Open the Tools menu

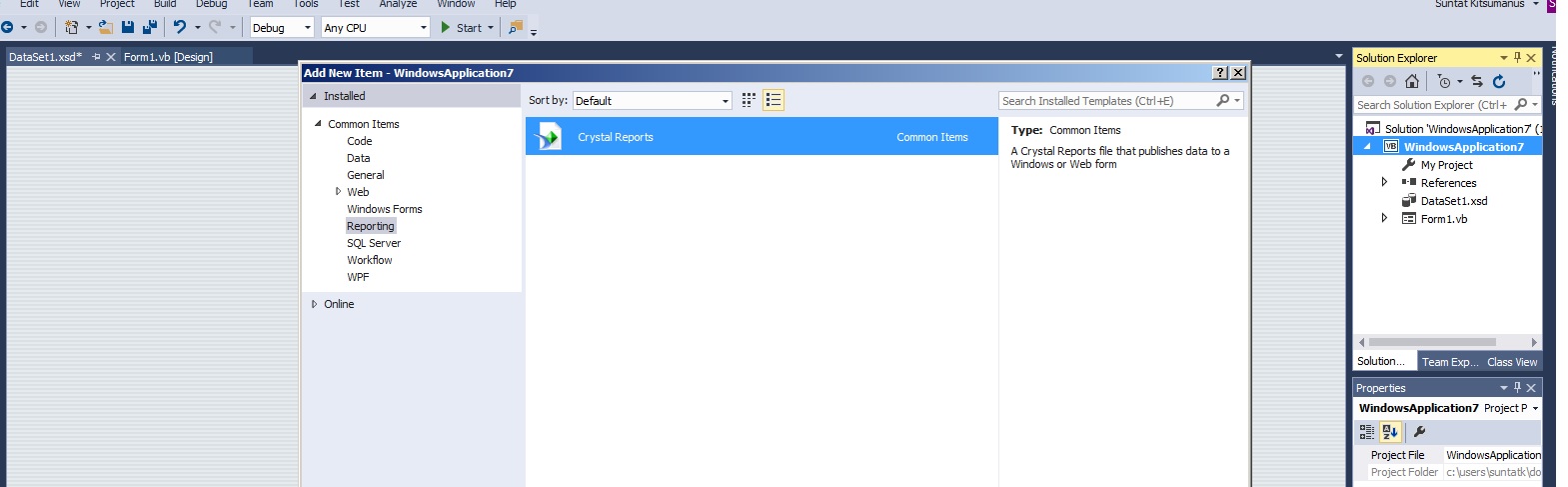[x=306, y=4]
